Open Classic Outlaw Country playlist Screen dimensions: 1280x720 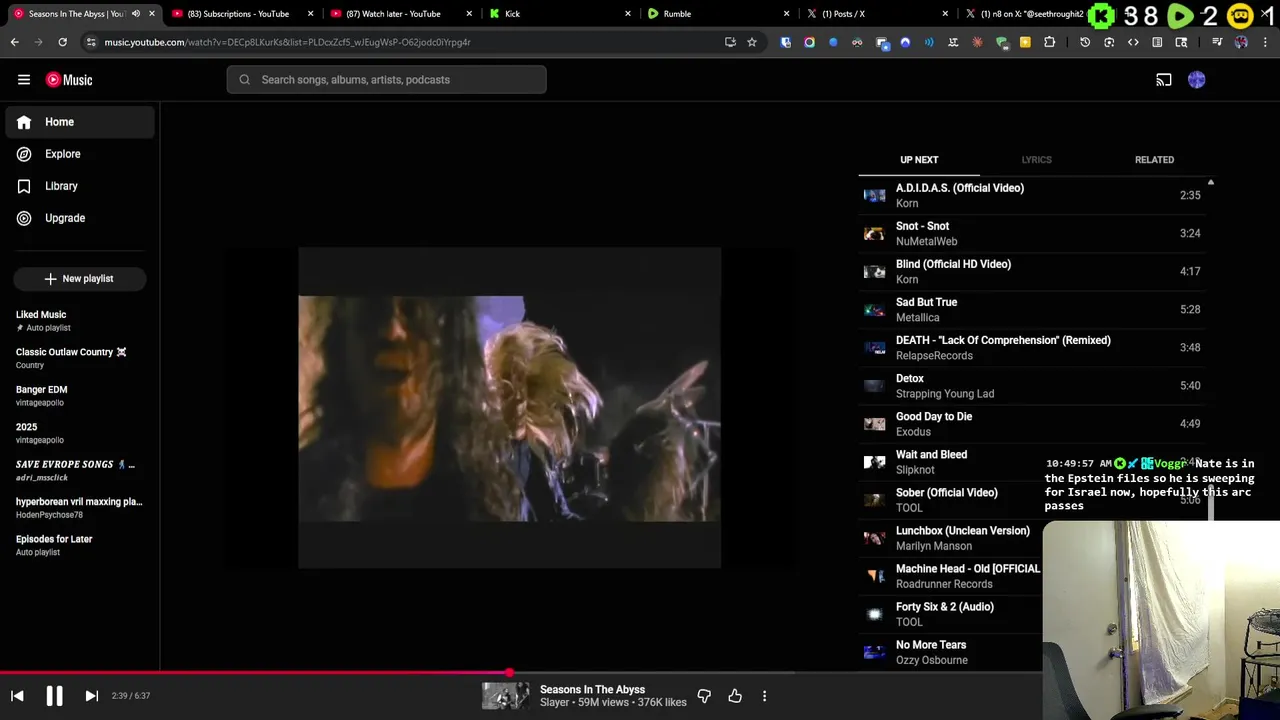(x=80, y=358)
